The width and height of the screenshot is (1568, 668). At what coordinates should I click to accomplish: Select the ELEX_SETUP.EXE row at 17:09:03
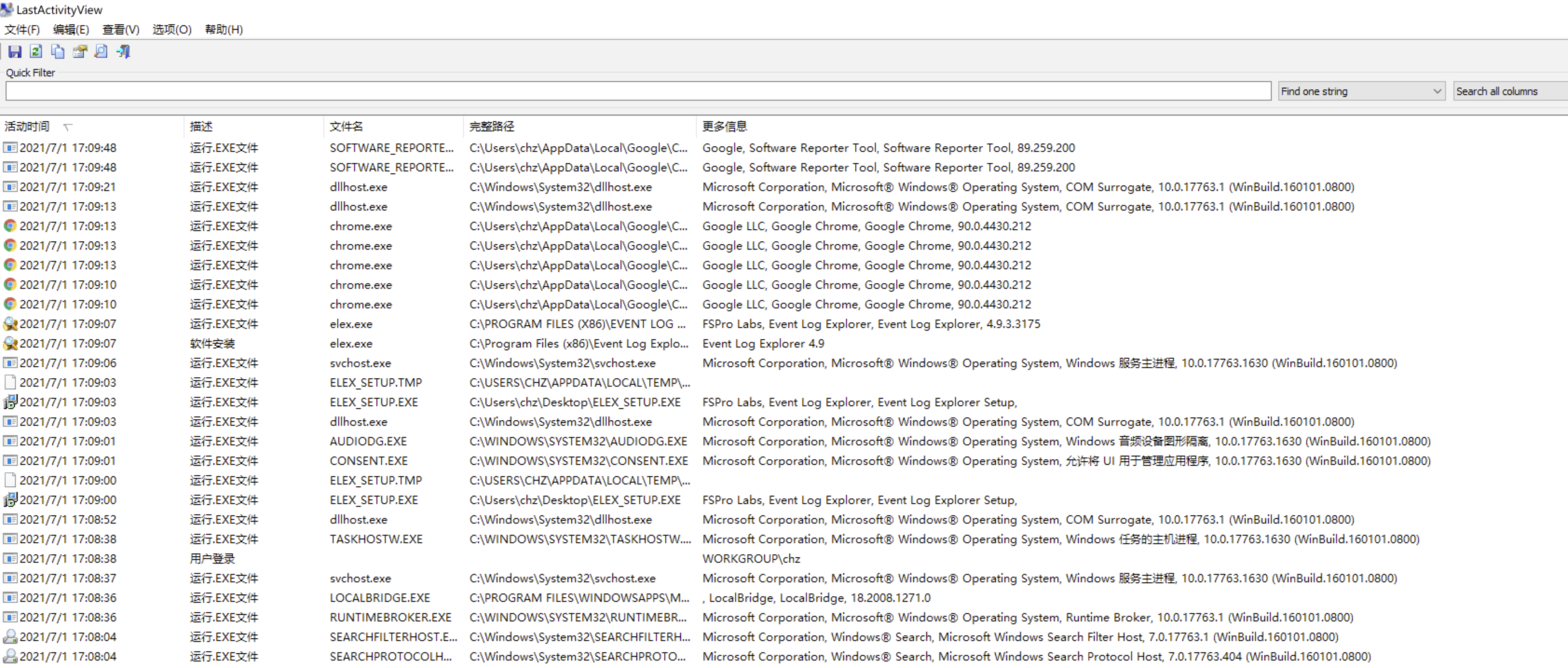pos(373,402)
